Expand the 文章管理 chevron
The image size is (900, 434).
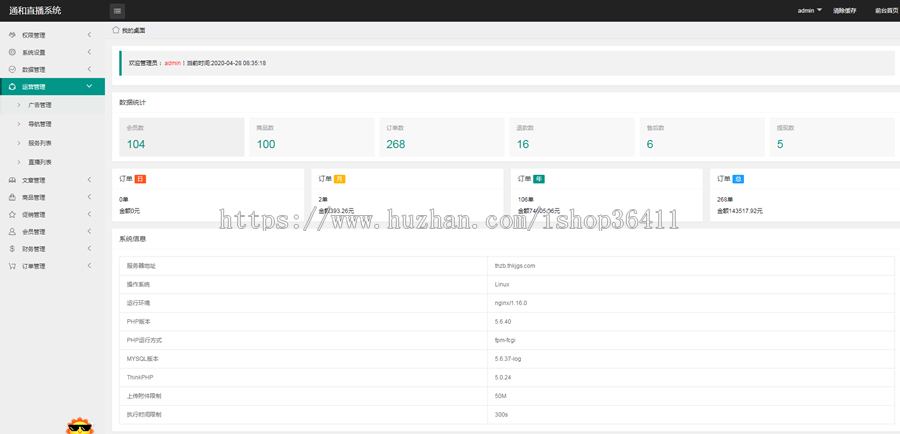[x=90, y=180]
